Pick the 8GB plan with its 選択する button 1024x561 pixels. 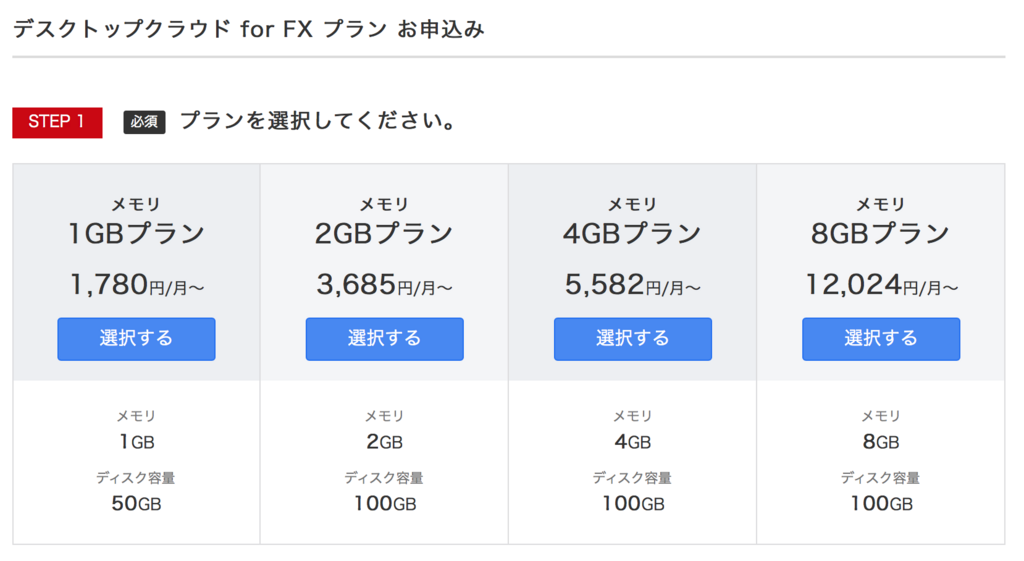coord(880,339)
